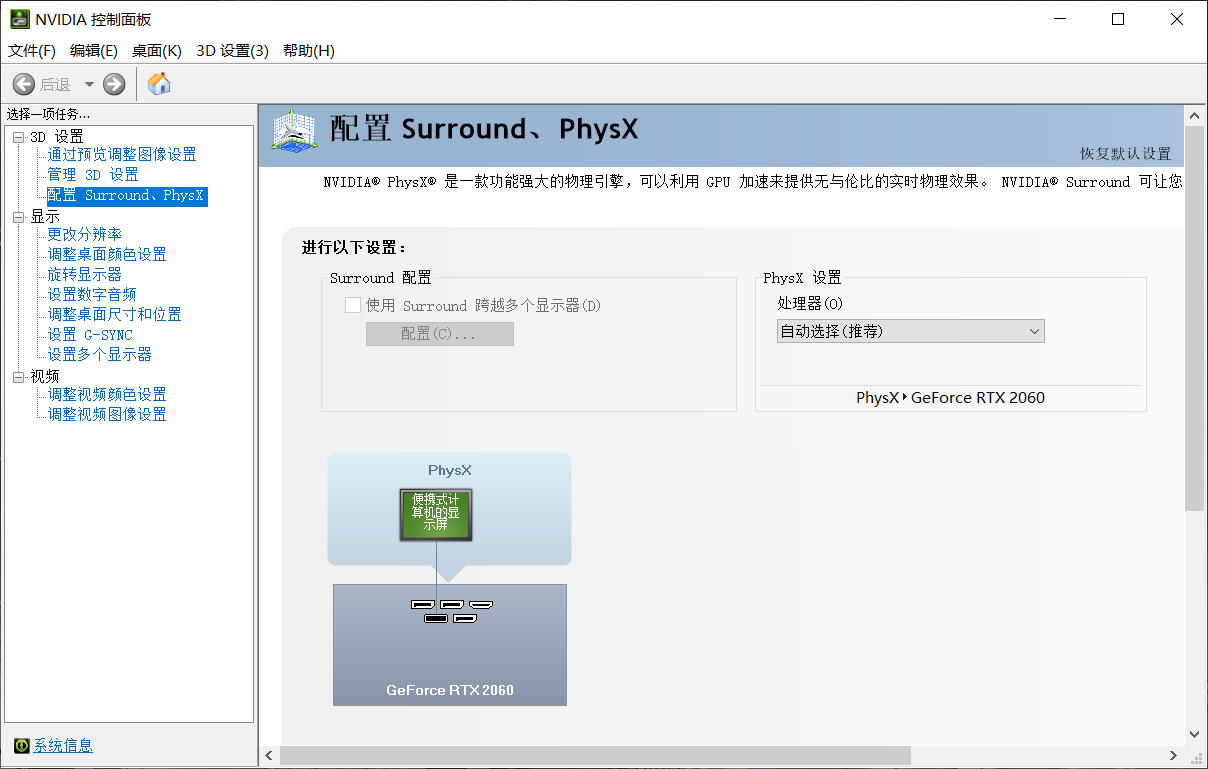
Task: Click the first DisplayPort connector icon
Action: coord(422,604)
